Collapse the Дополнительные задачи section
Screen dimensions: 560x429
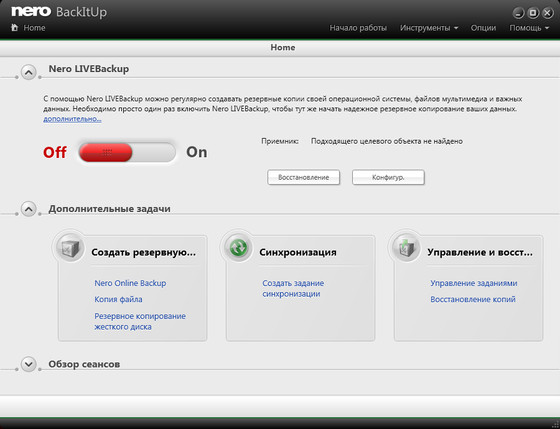[29, 209]
